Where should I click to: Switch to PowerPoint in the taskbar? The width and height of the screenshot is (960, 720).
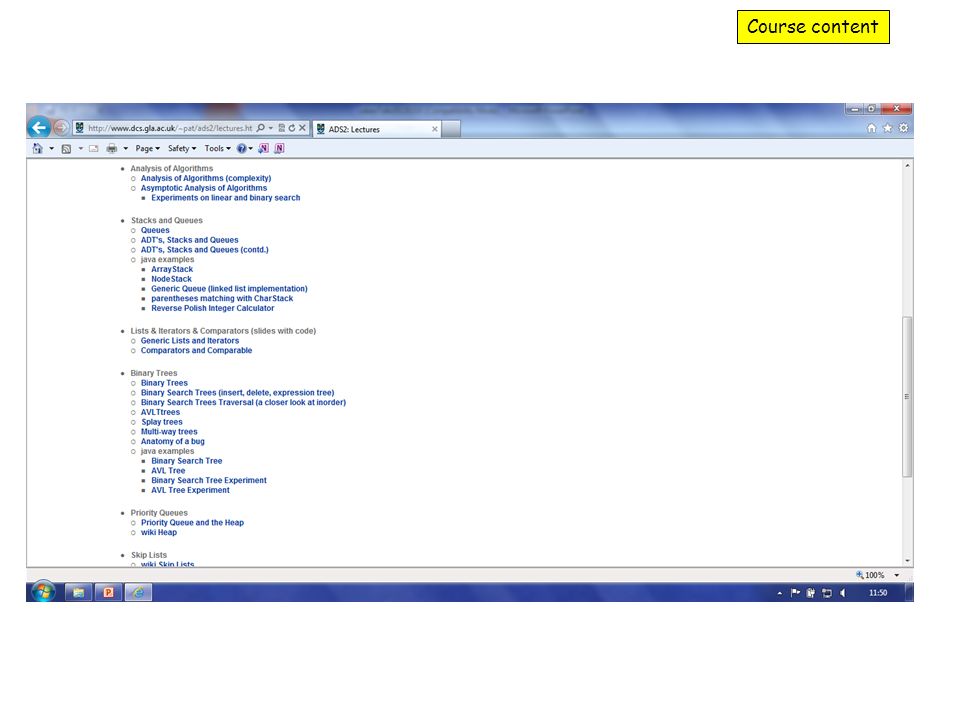108,592
